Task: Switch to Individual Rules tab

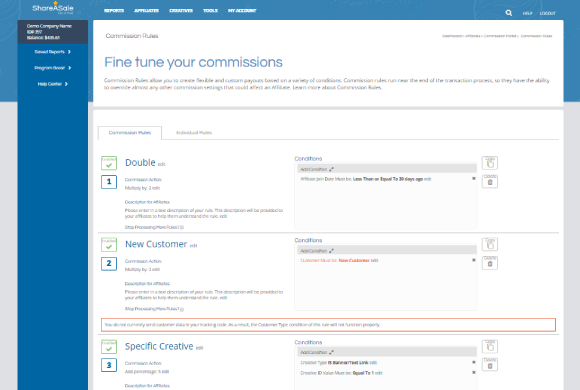Action: point(194,132)
